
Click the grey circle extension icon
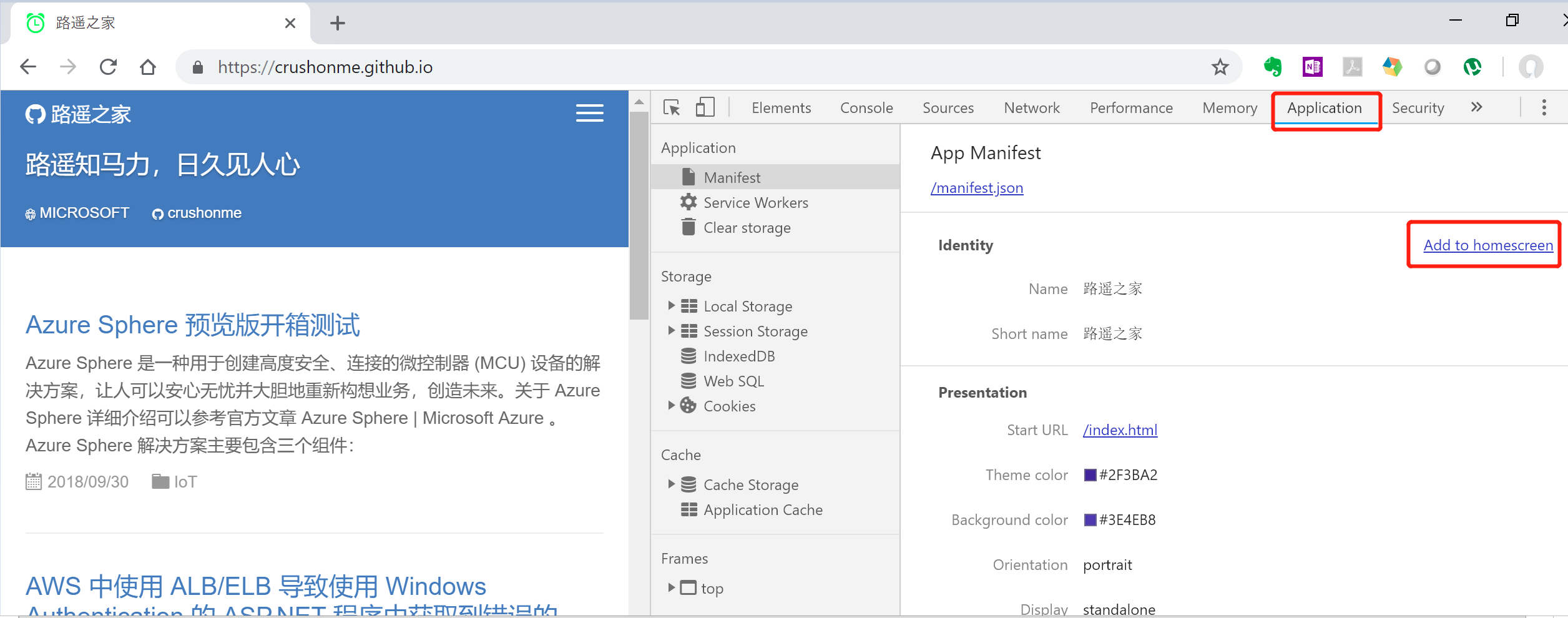(1433, 67)
